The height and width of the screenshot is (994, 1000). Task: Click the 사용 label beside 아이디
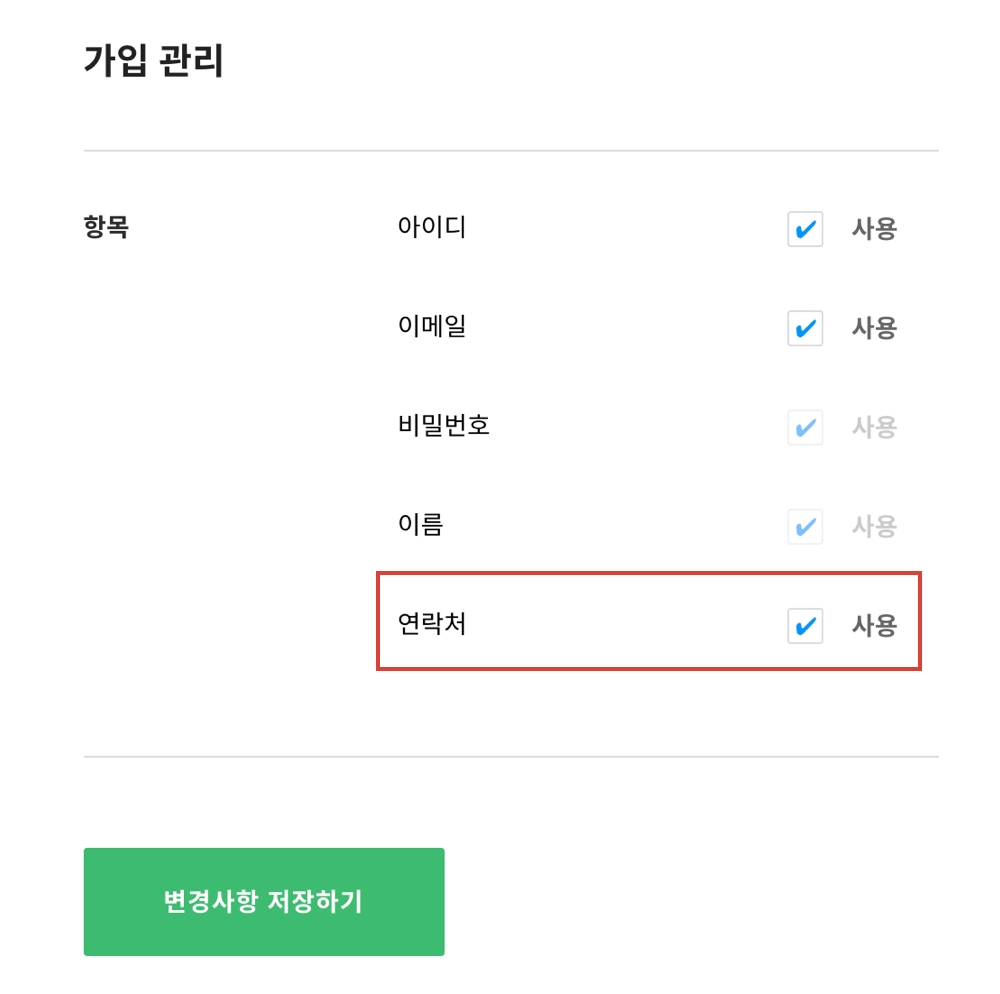point(874,229)
